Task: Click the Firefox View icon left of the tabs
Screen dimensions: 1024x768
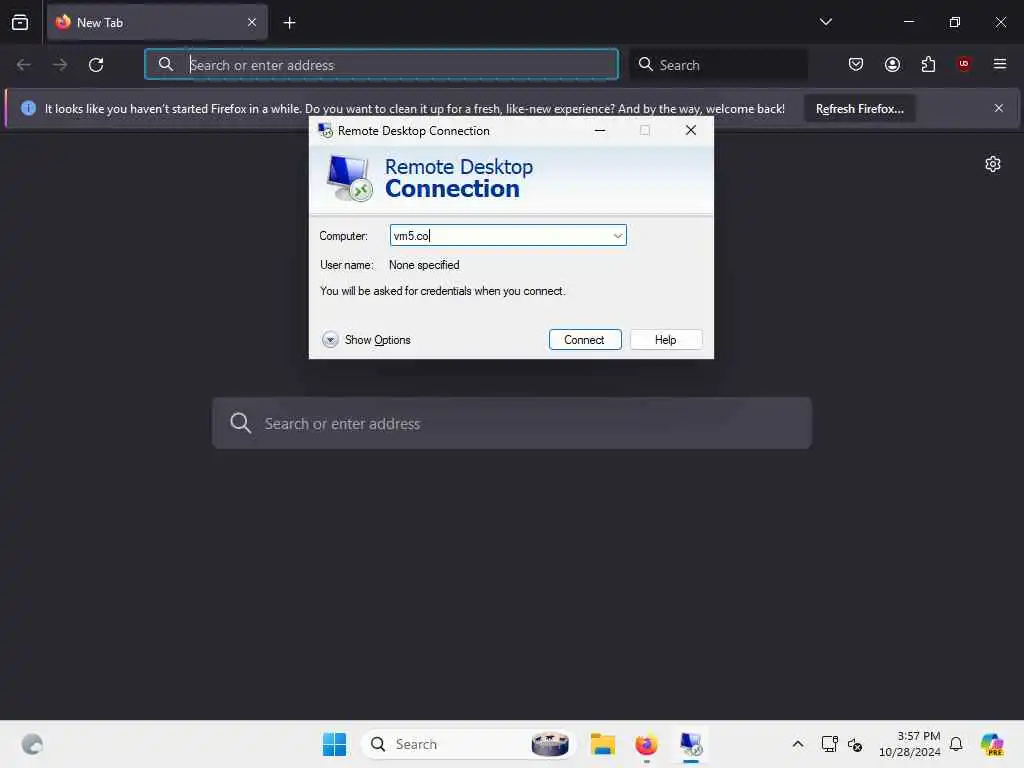Action: (x=20, y=22)
